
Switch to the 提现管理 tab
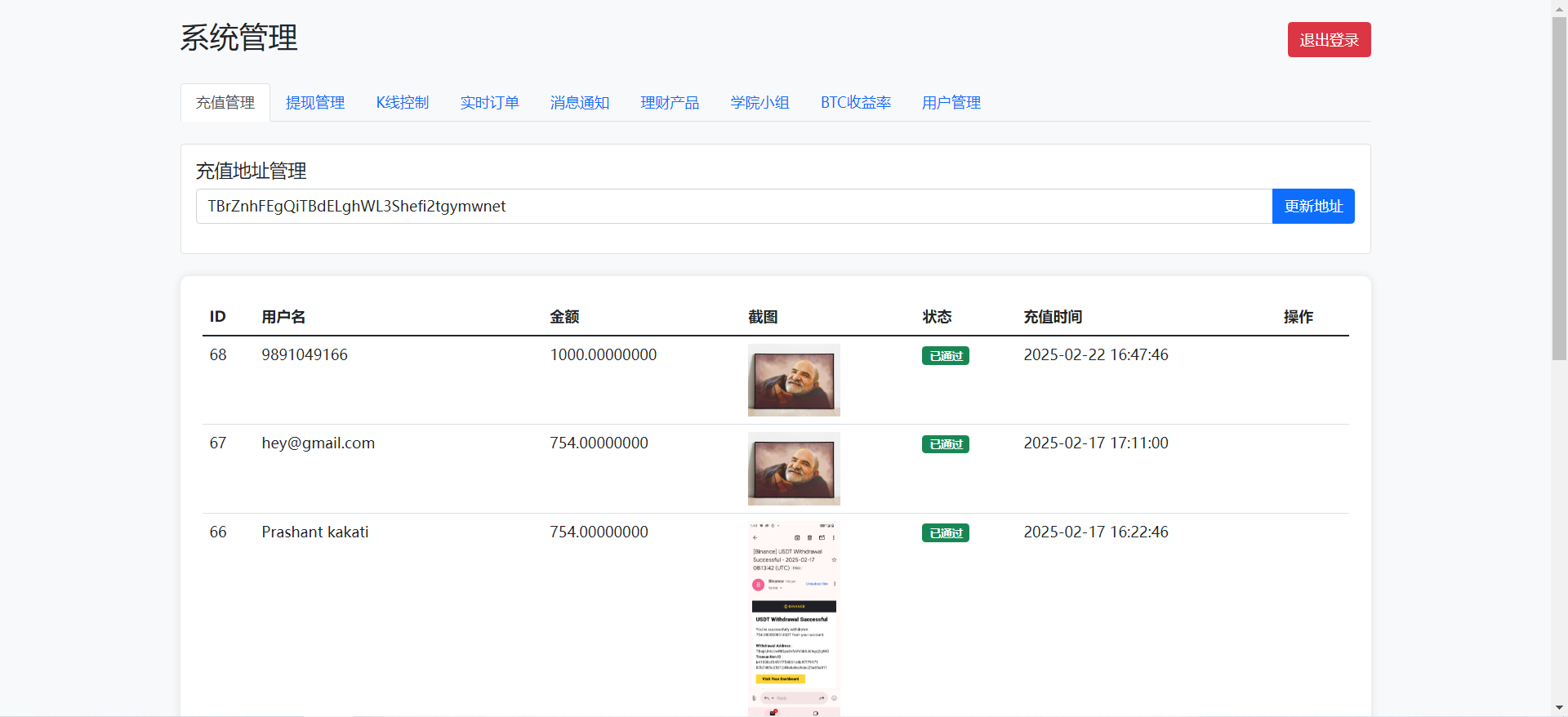314,103
